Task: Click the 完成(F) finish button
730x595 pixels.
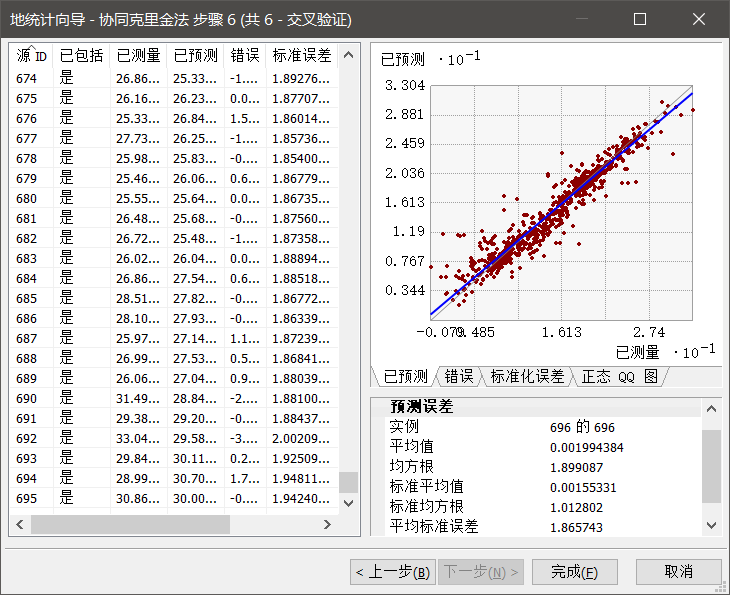Action: (x=575, y=572)
